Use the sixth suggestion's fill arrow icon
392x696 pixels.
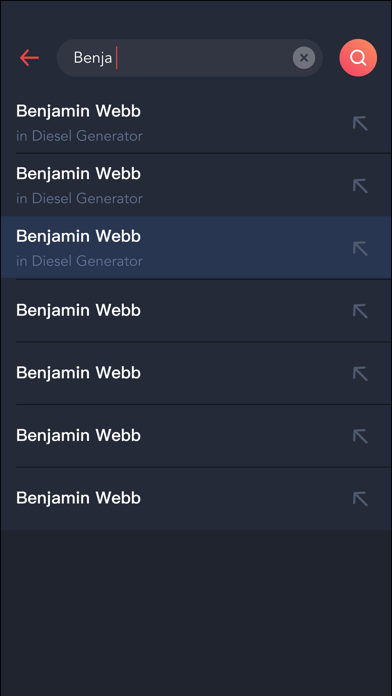pos(360,436)
